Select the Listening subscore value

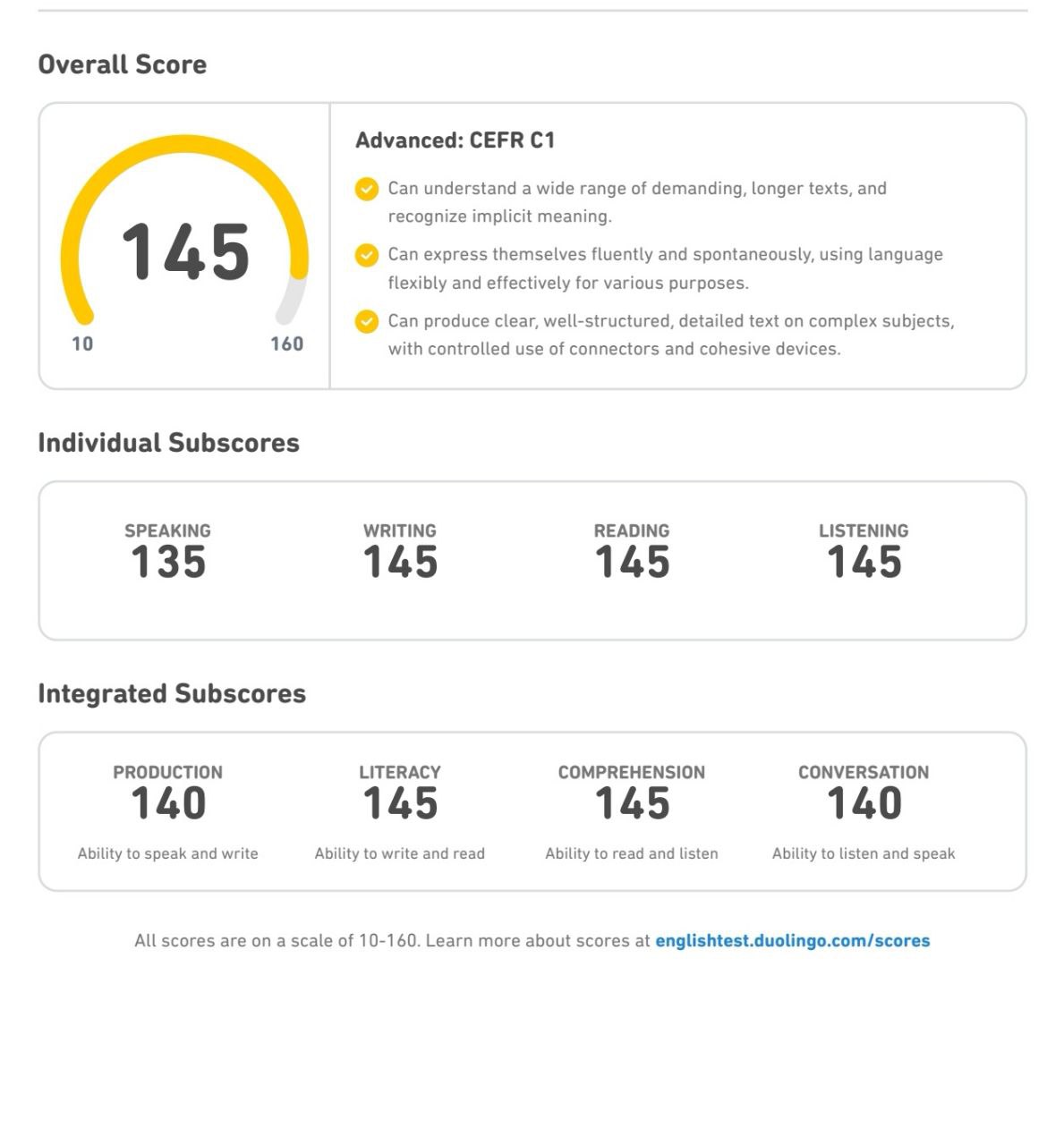(x=864, y=563)
